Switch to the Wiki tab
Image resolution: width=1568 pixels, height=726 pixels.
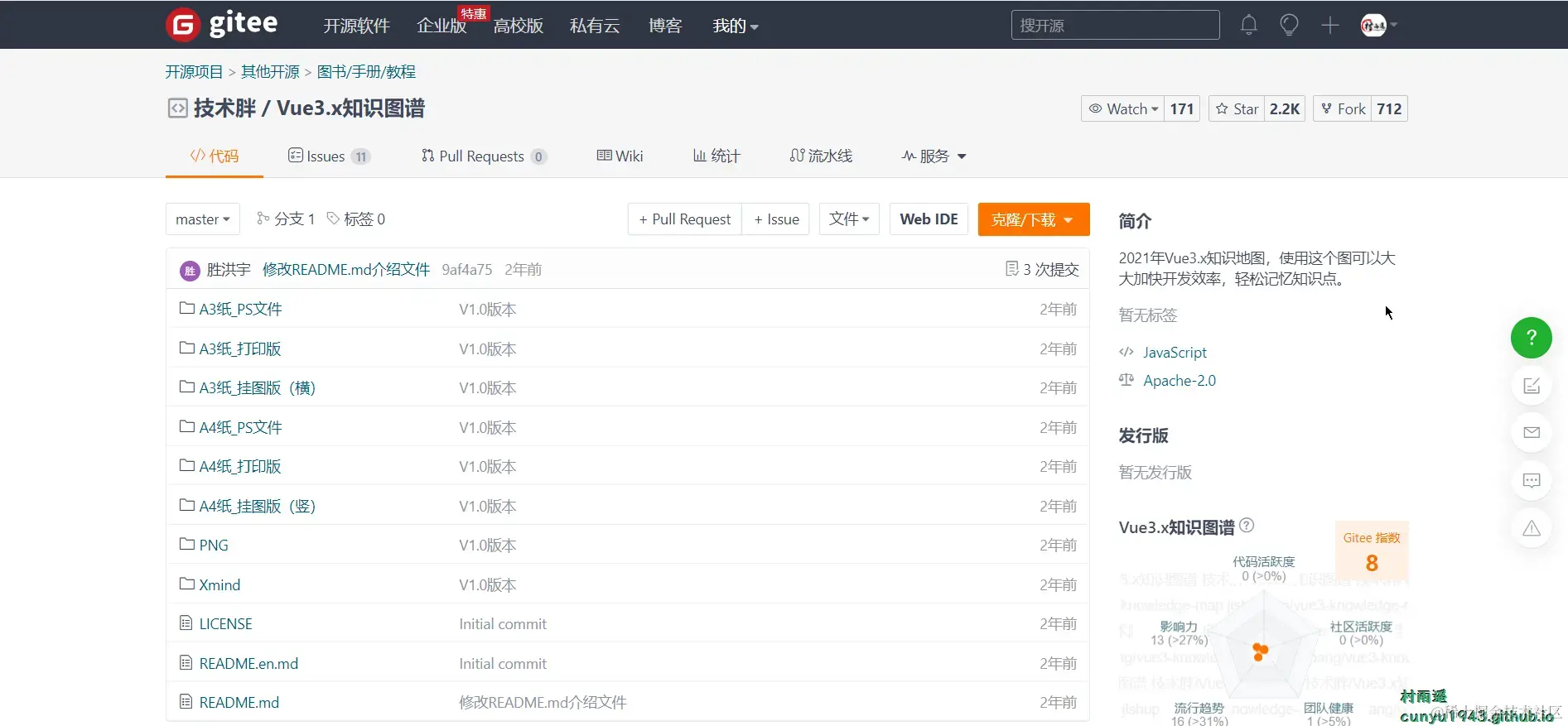[620, 156]
